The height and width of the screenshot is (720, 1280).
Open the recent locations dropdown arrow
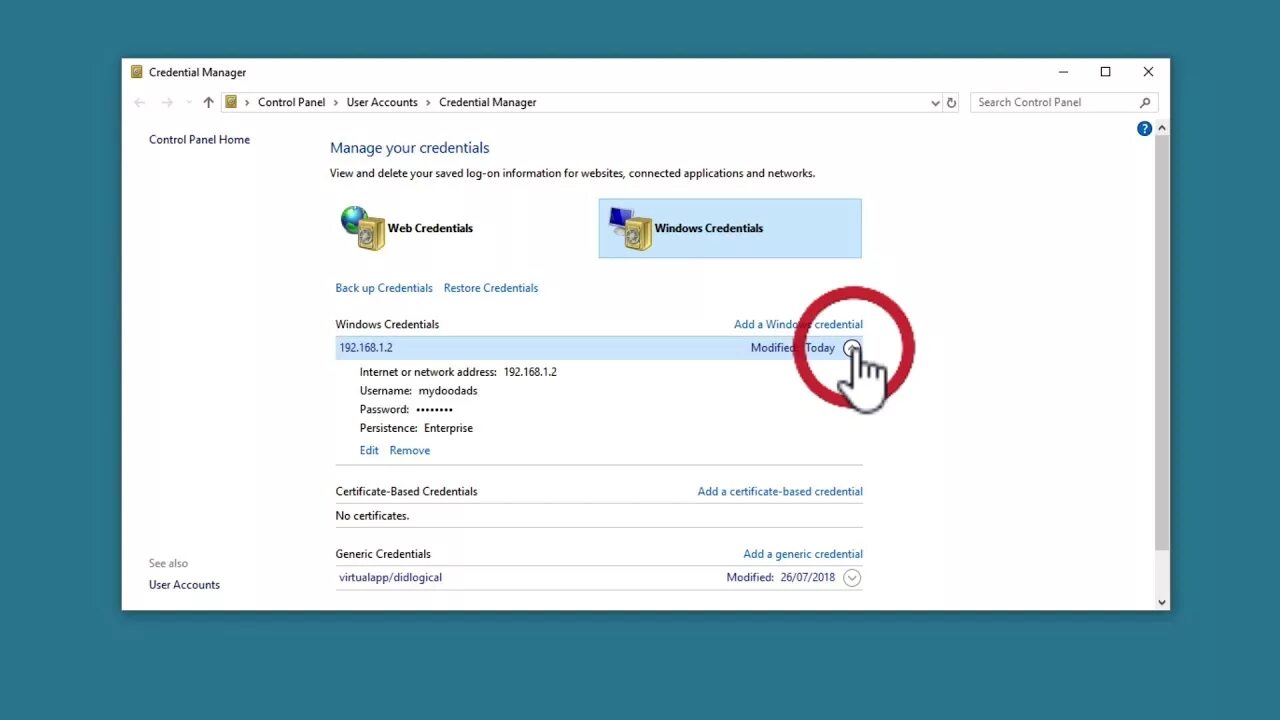pos(188,102)
